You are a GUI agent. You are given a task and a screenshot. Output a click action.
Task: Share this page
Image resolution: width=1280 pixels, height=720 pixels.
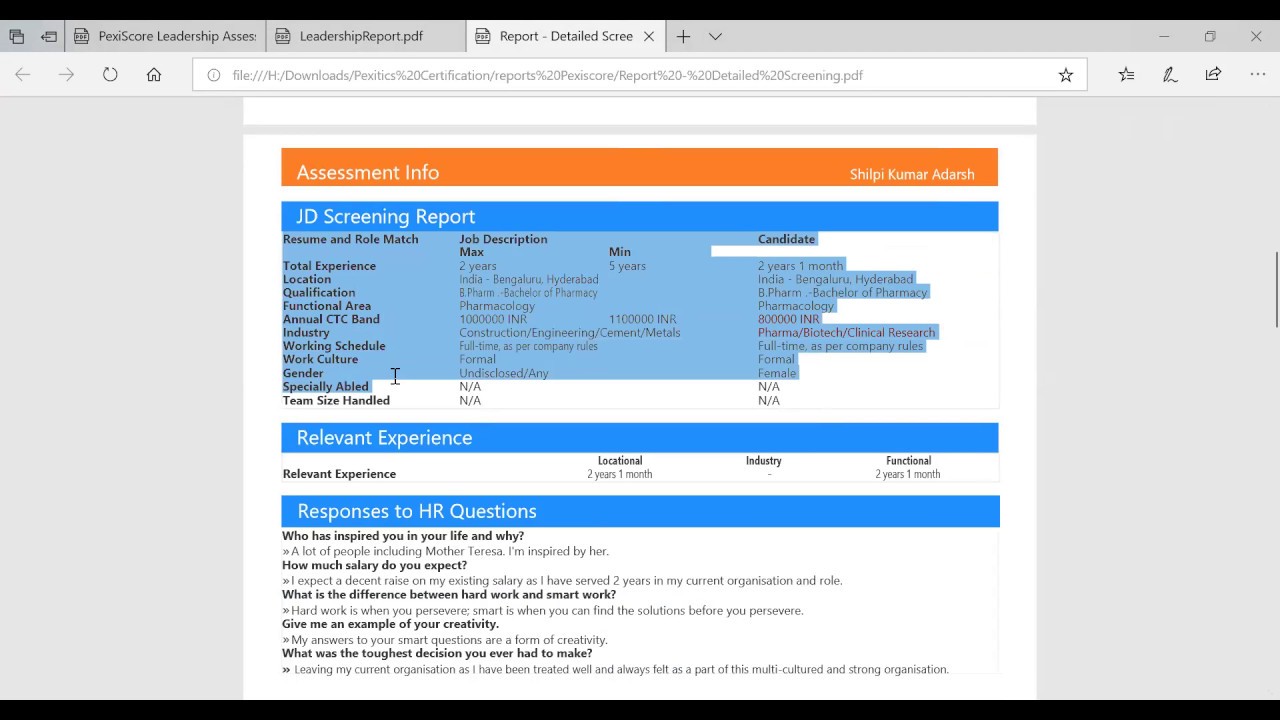pos(1213,75)
